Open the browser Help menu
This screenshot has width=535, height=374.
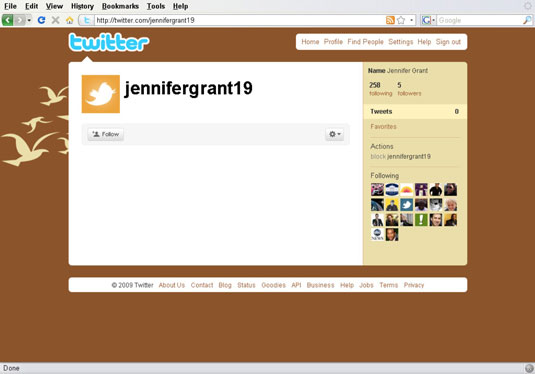180,6
